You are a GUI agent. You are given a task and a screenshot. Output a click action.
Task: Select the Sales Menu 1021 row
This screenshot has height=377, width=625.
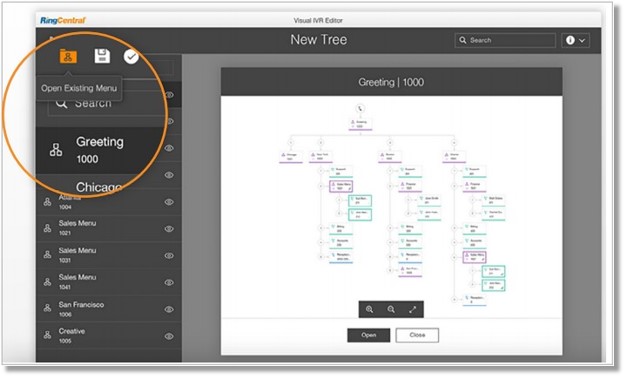click(108, 228)
